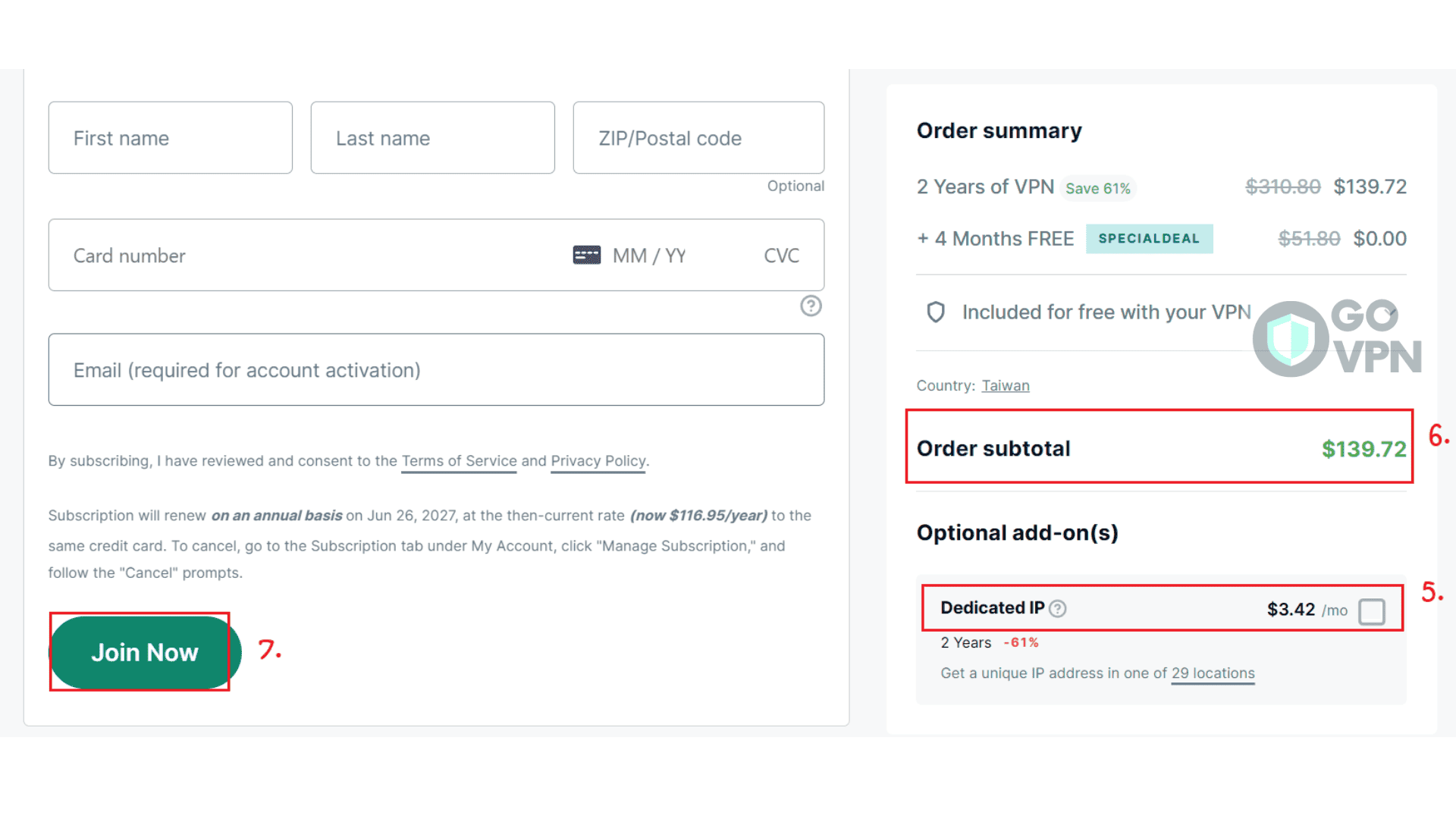The height and width of the screenshot is (819, 1456).
Task: View the 29 locations link
Action: coord(1213,673)
